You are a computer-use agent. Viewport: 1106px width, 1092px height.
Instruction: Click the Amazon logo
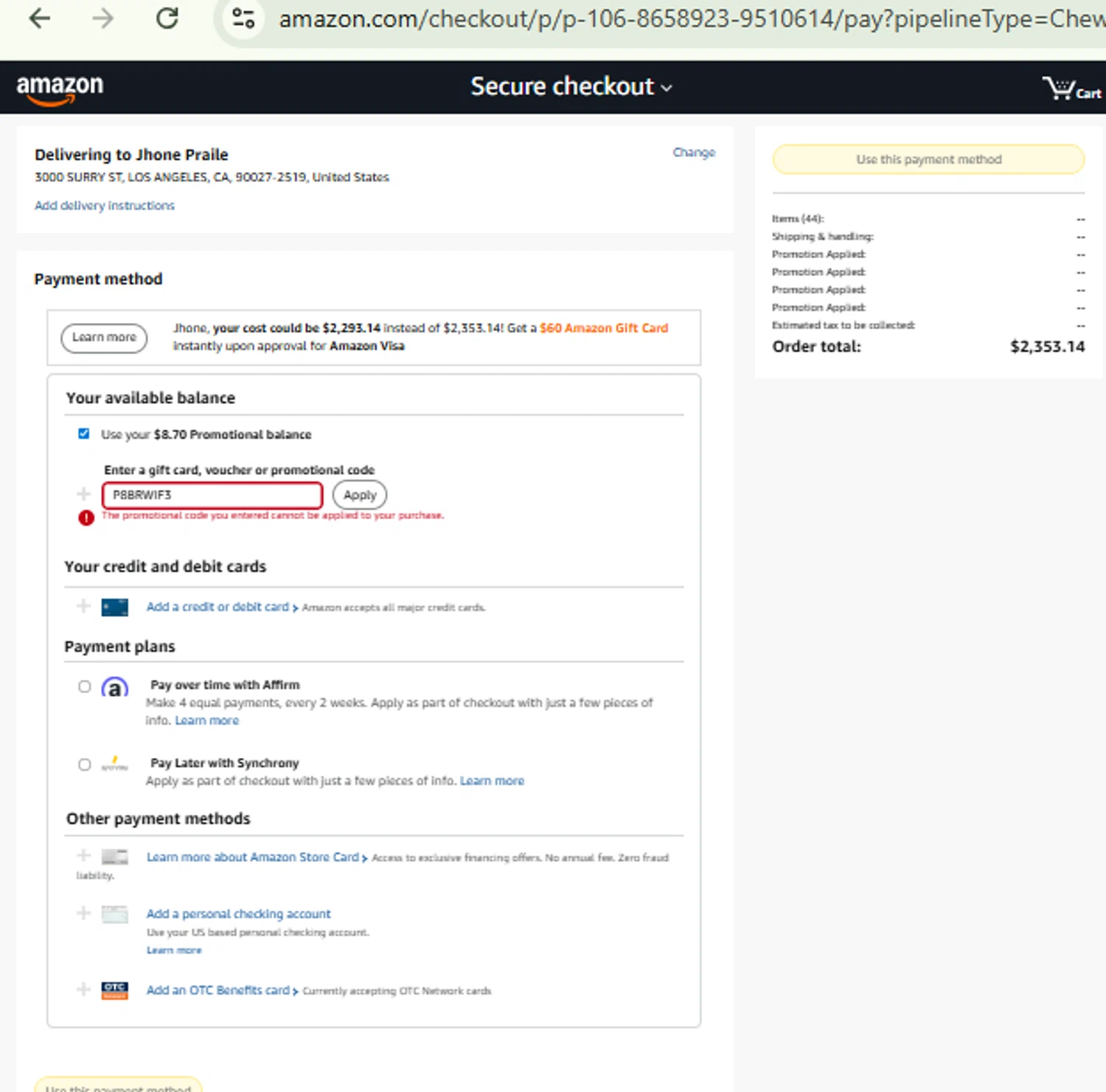60,89
